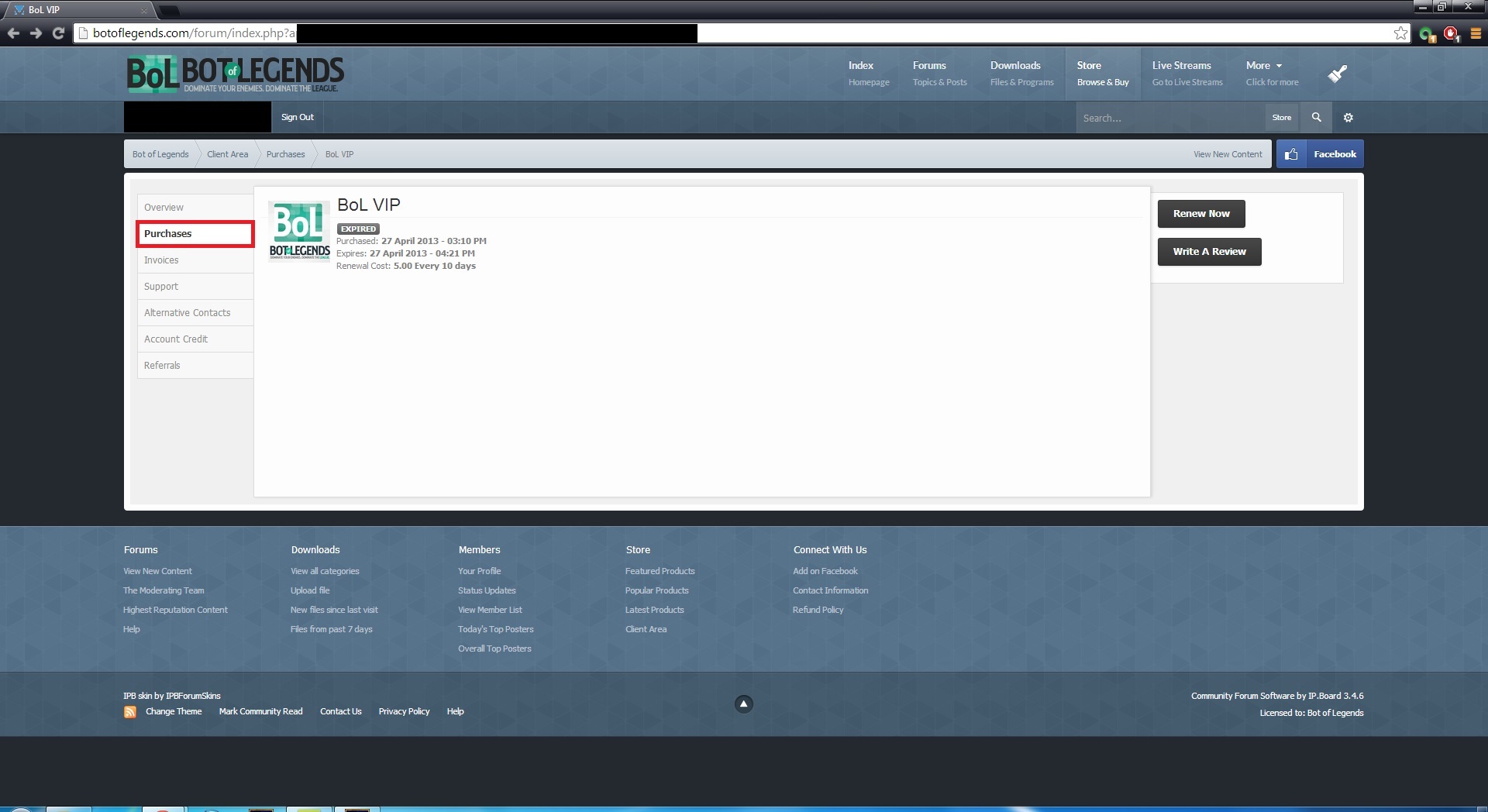
Task: Open Your Profile footer link
Action: [x=479, y=571]
